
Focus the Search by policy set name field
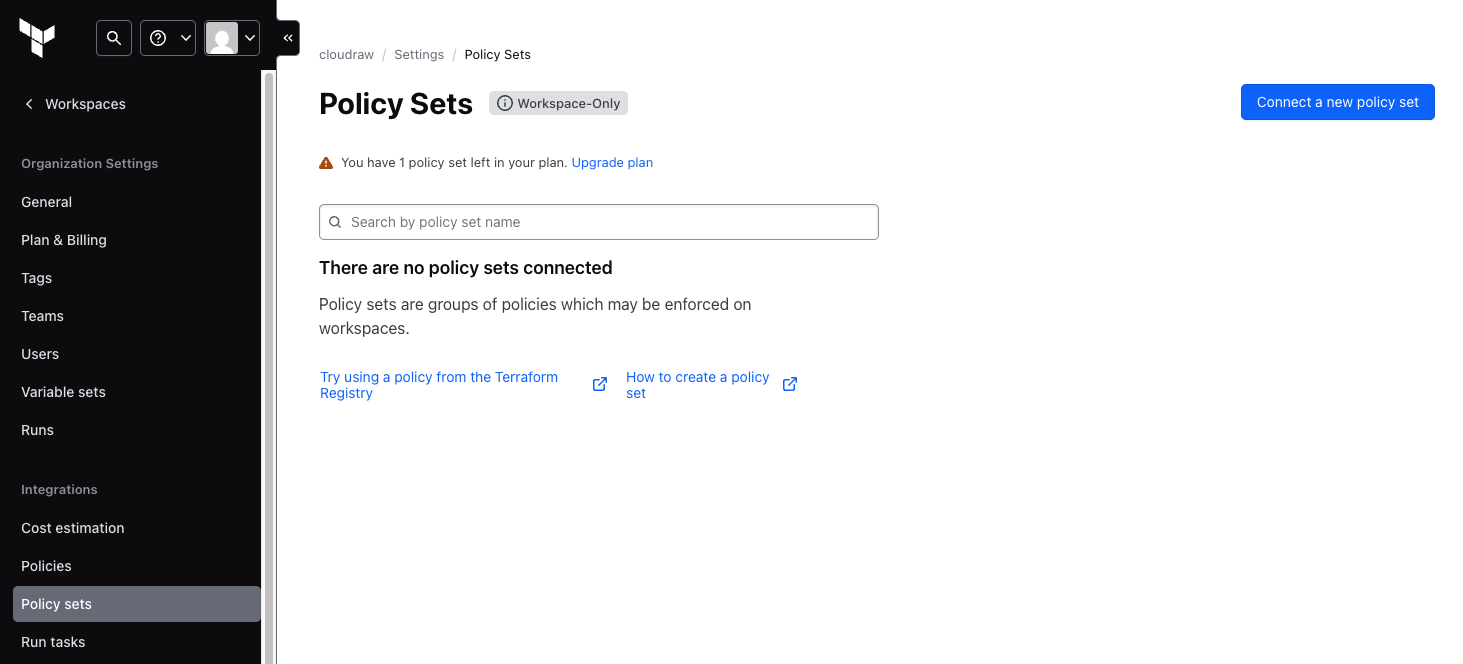point(599,222)
